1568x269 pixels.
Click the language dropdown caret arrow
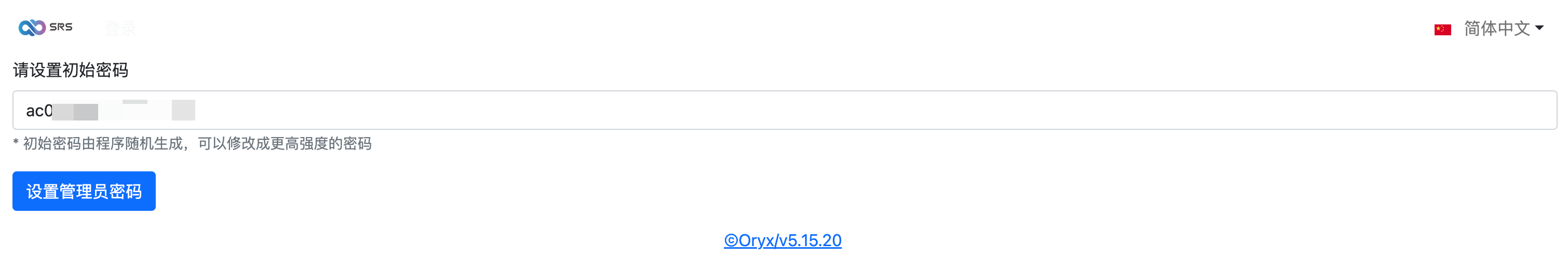pos(1539,28)
